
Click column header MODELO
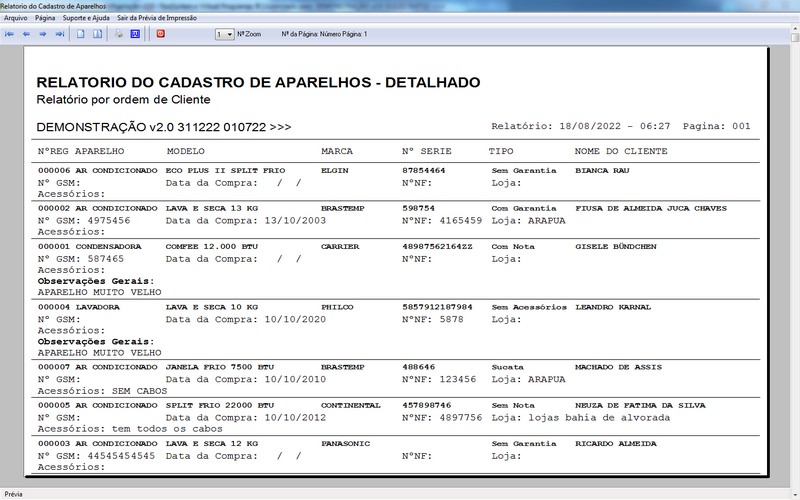[x=186, y=151]
